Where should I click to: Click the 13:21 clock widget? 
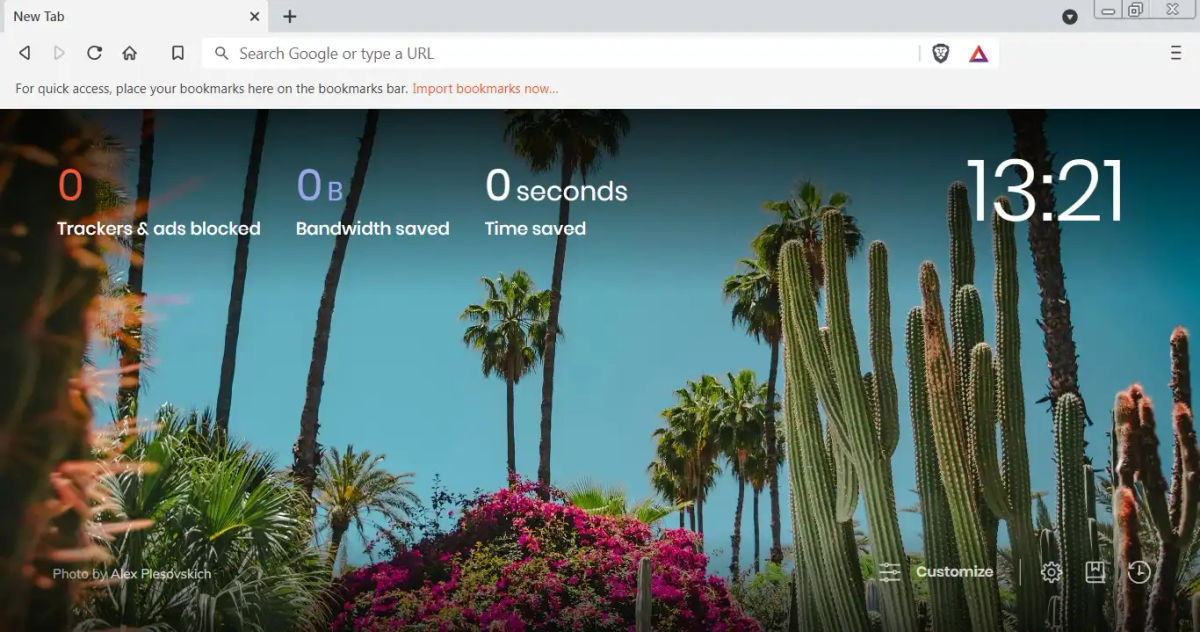coord(1045,190)
